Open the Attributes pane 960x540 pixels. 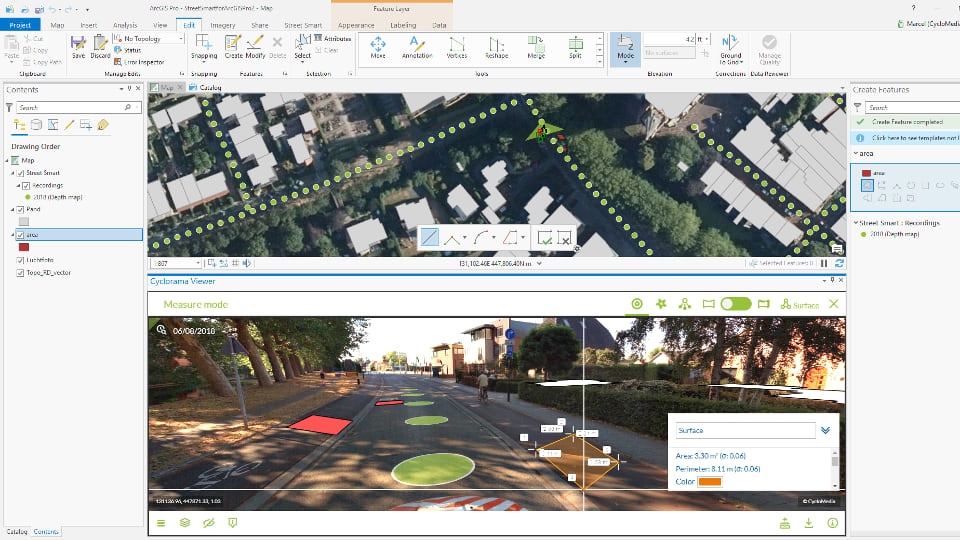(332, 38)
